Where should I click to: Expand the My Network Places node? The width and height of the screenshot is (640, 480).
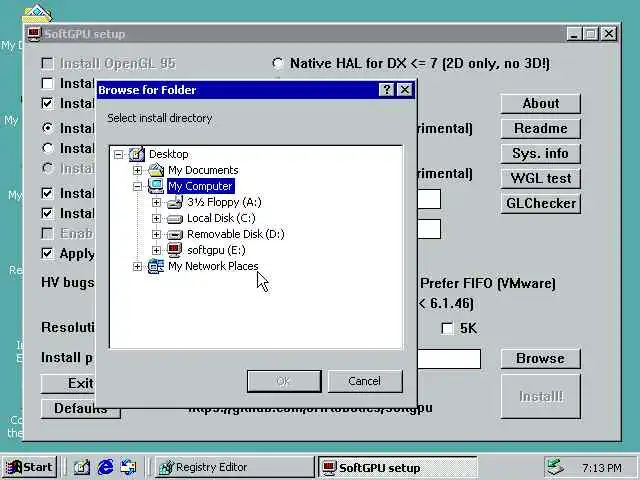[138, 267]
